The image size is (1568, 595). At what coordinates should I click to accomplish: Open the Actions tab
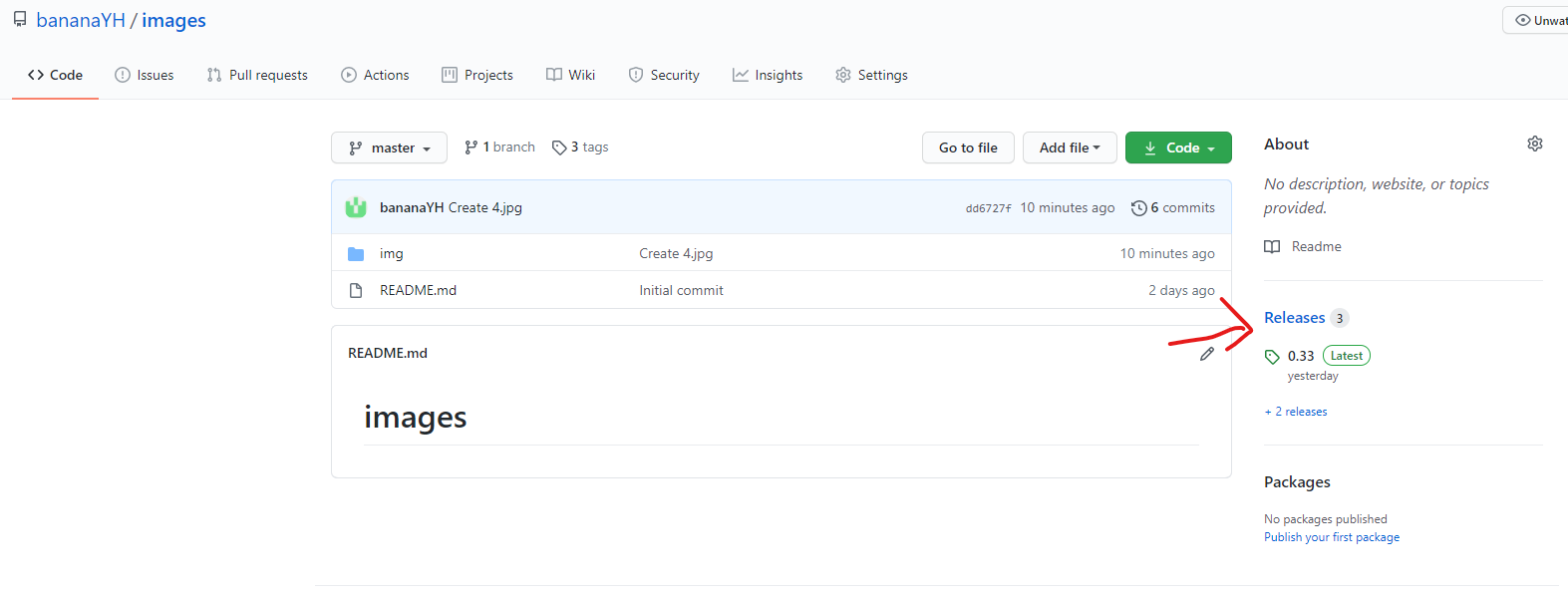375,75
